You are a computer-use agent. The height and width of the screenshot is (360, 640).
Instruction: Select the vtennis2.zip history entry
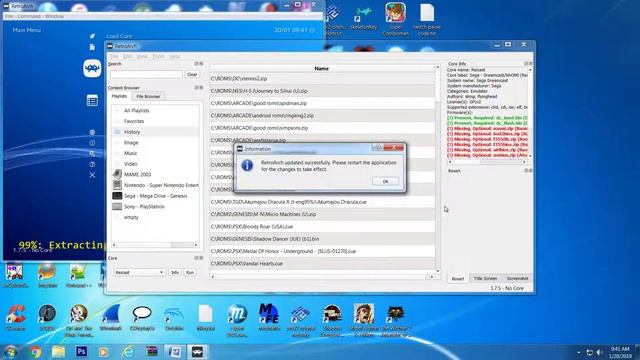(322, 78)
